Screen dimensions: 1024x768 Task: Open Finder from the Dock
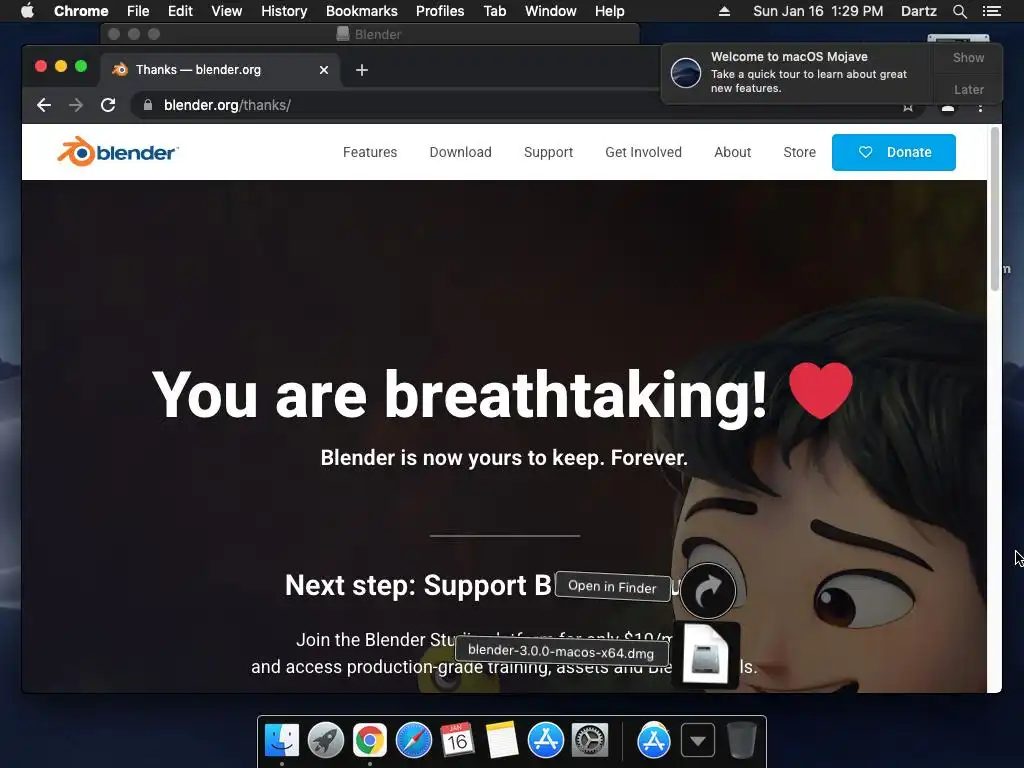point(282,741)
